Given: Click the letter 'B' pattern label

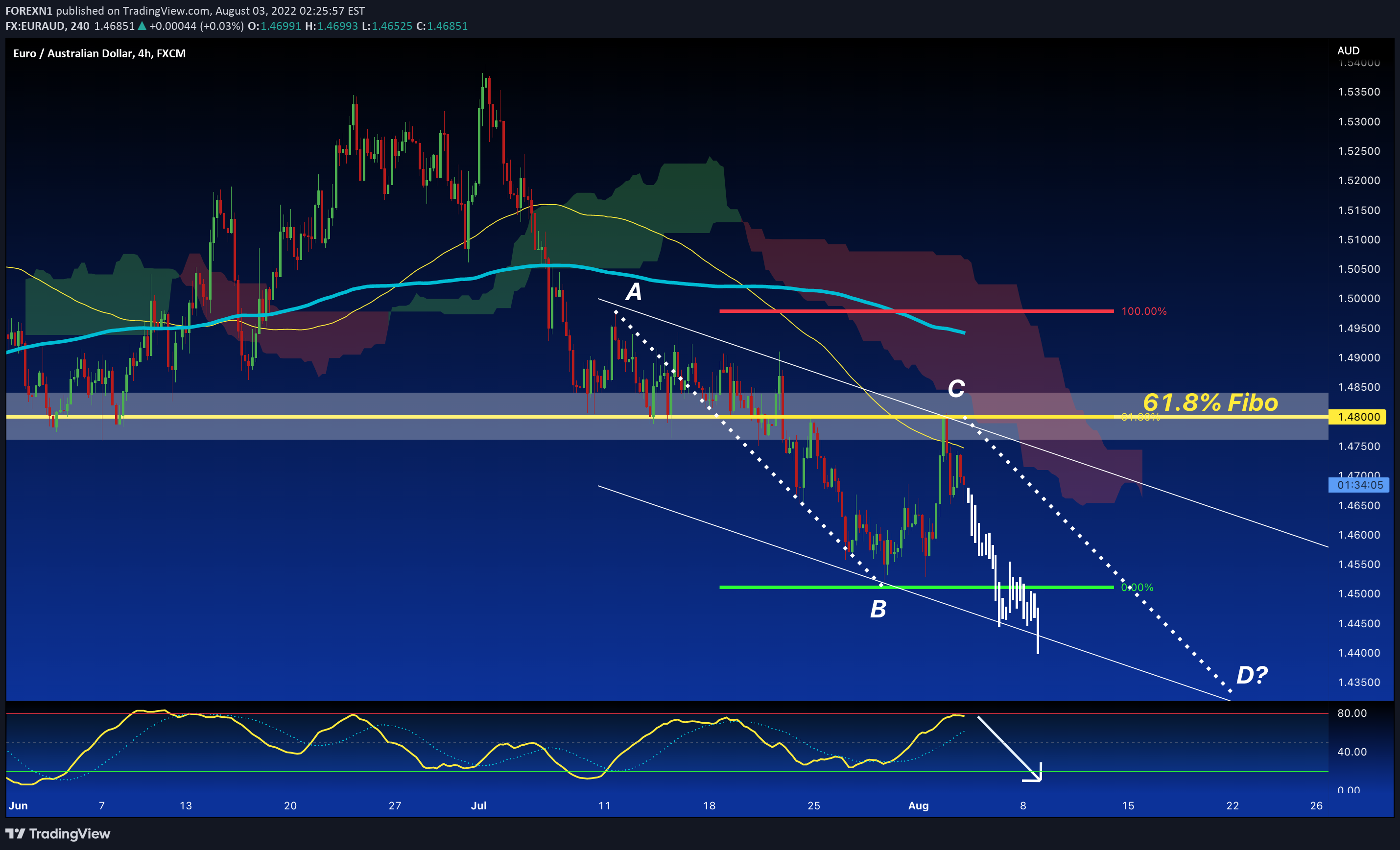Looking at the screenshot, I should [878, 609].
